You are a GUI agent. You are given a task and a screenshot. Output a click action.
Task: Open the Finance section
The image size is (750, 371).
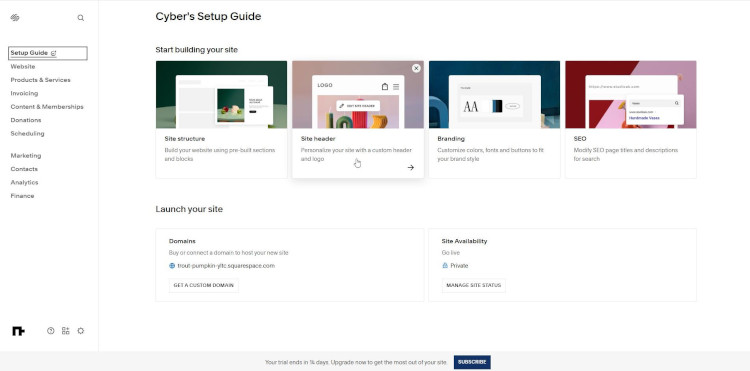click(22, 196)
